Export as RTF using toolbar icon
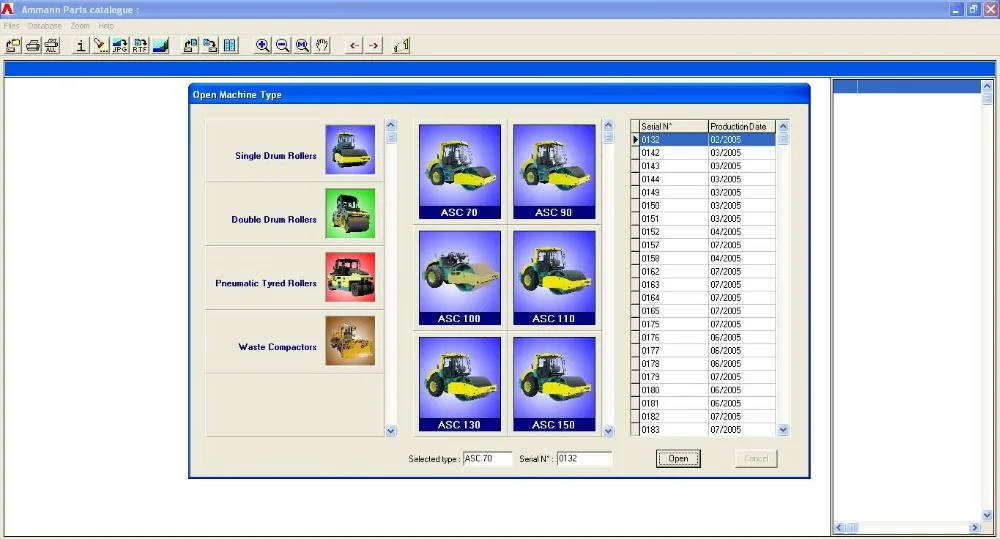Image resolution: width=1000 pixels, height=539 pixels. tap(140, 45)
